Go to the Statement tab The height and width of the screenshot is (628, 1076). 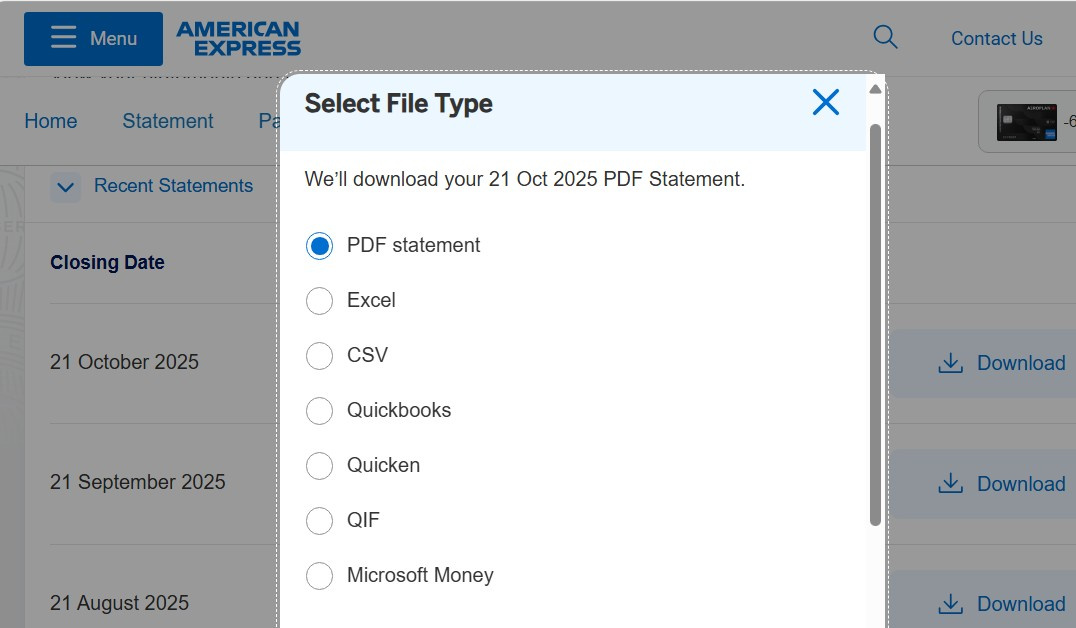(168, 121)
